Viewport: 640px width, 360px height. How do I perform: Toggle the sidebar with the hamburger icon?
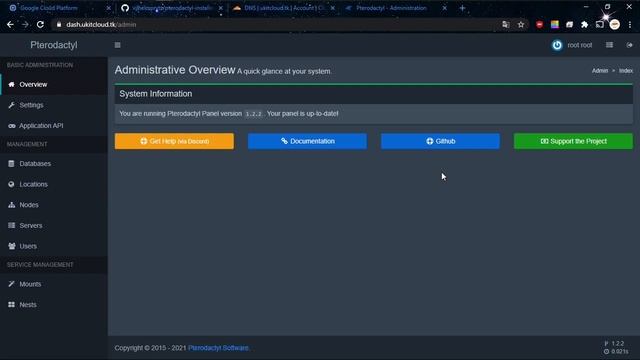click(x=118, y=45)
